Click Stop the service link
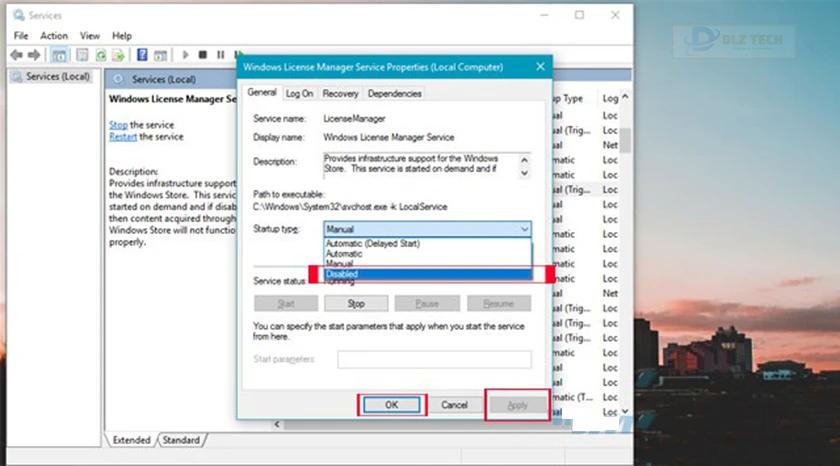The width and height of the screenshot is (840, 466). pyautogui.click(x=118, y=125)
